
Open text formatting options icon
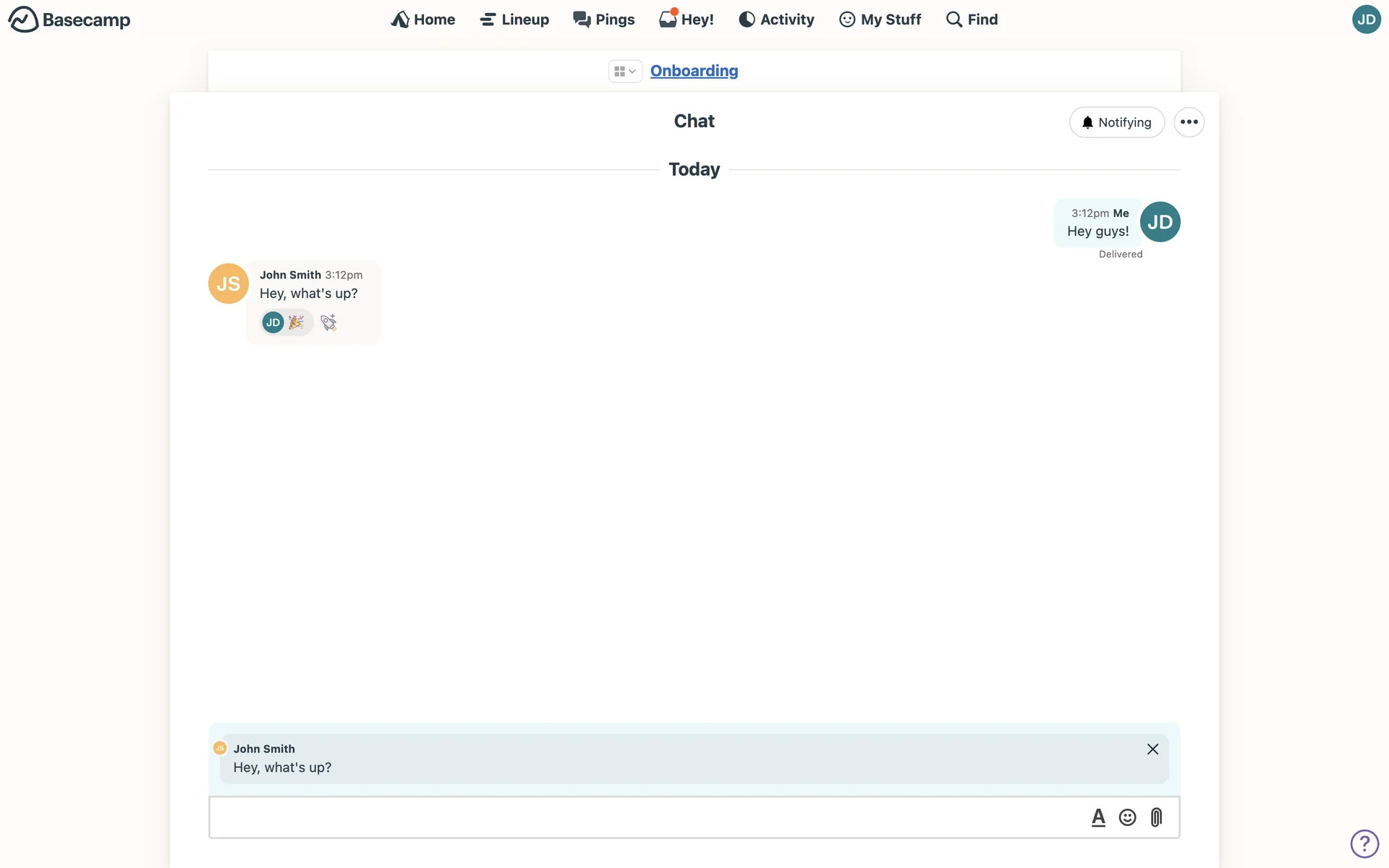[1098, 817]
